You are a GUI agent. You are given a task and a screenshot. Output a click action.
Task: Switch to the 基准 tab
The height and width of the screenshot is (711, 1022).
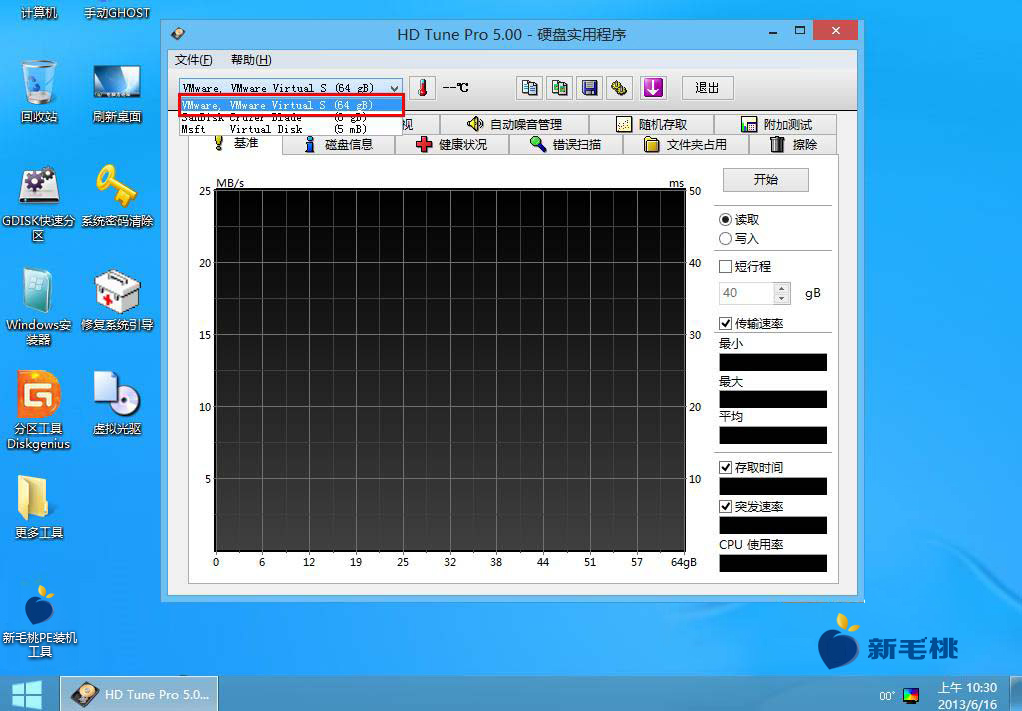[236, 143]
